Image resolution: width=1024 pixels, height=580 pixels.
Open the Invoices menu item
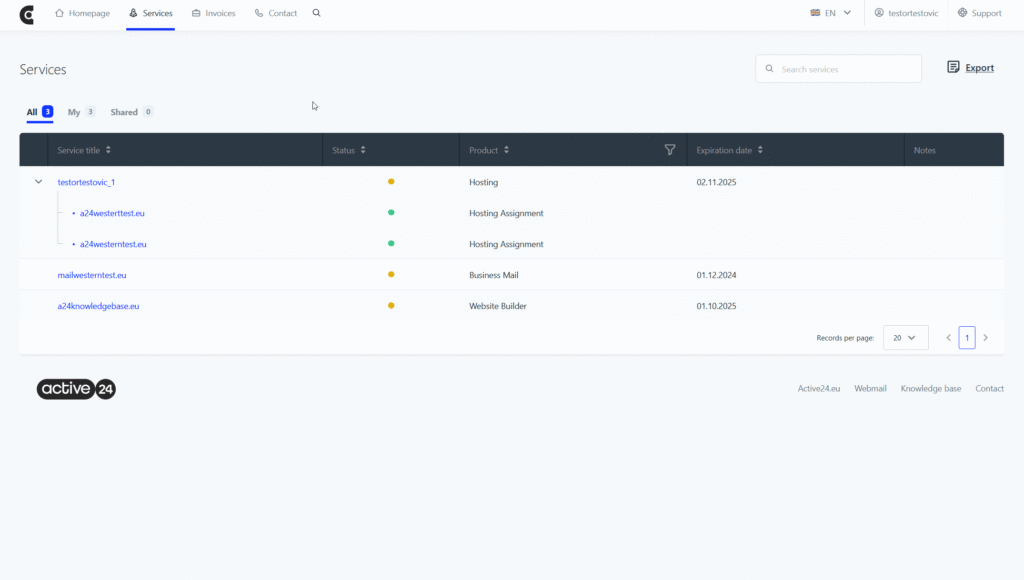point(214,13)
